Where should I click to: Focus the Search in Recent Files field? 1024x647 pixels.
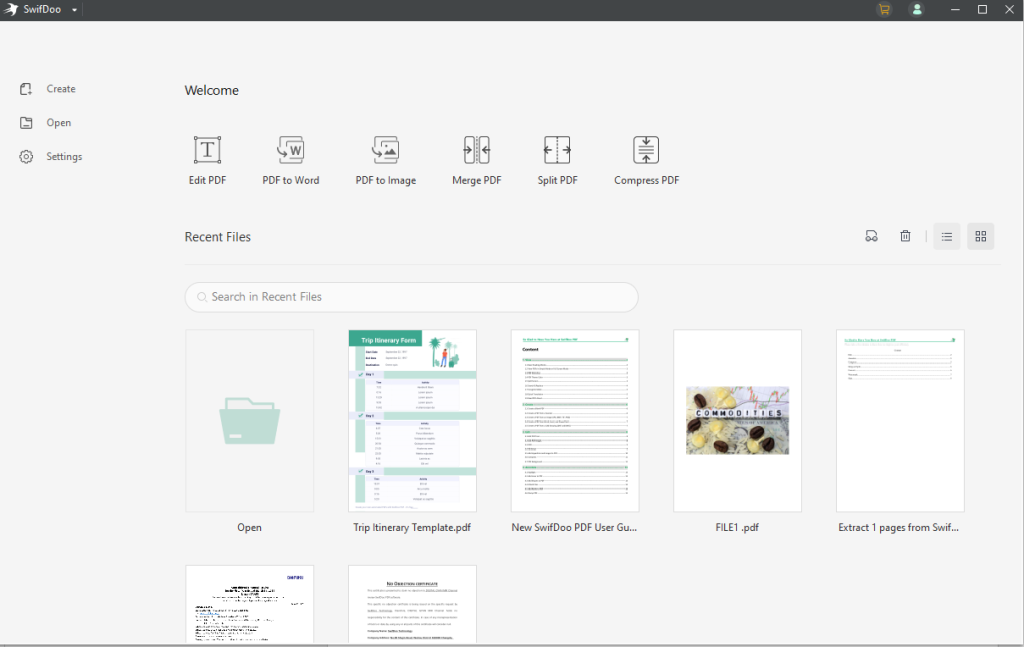point(411,297)
